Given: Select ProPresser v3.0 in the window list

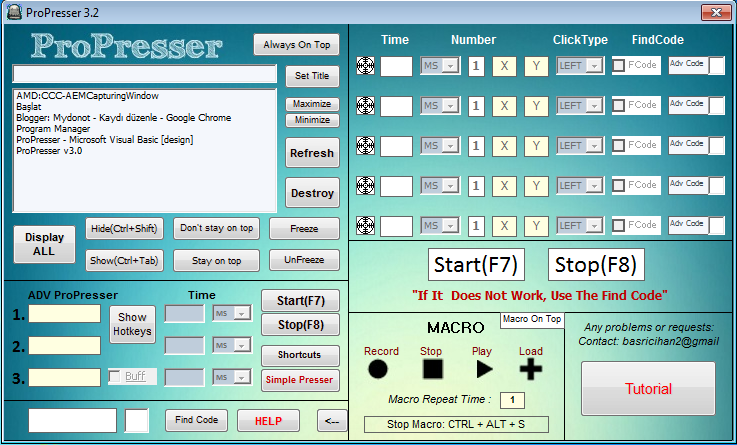Looking at the screenshot, I should tap(49, 151).
